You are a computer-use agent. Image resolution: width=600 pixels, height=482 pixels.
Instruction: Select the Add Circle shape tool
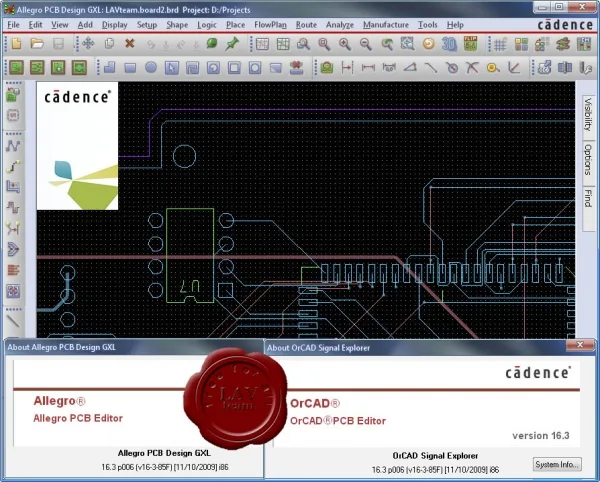click(x=151, y=68)
